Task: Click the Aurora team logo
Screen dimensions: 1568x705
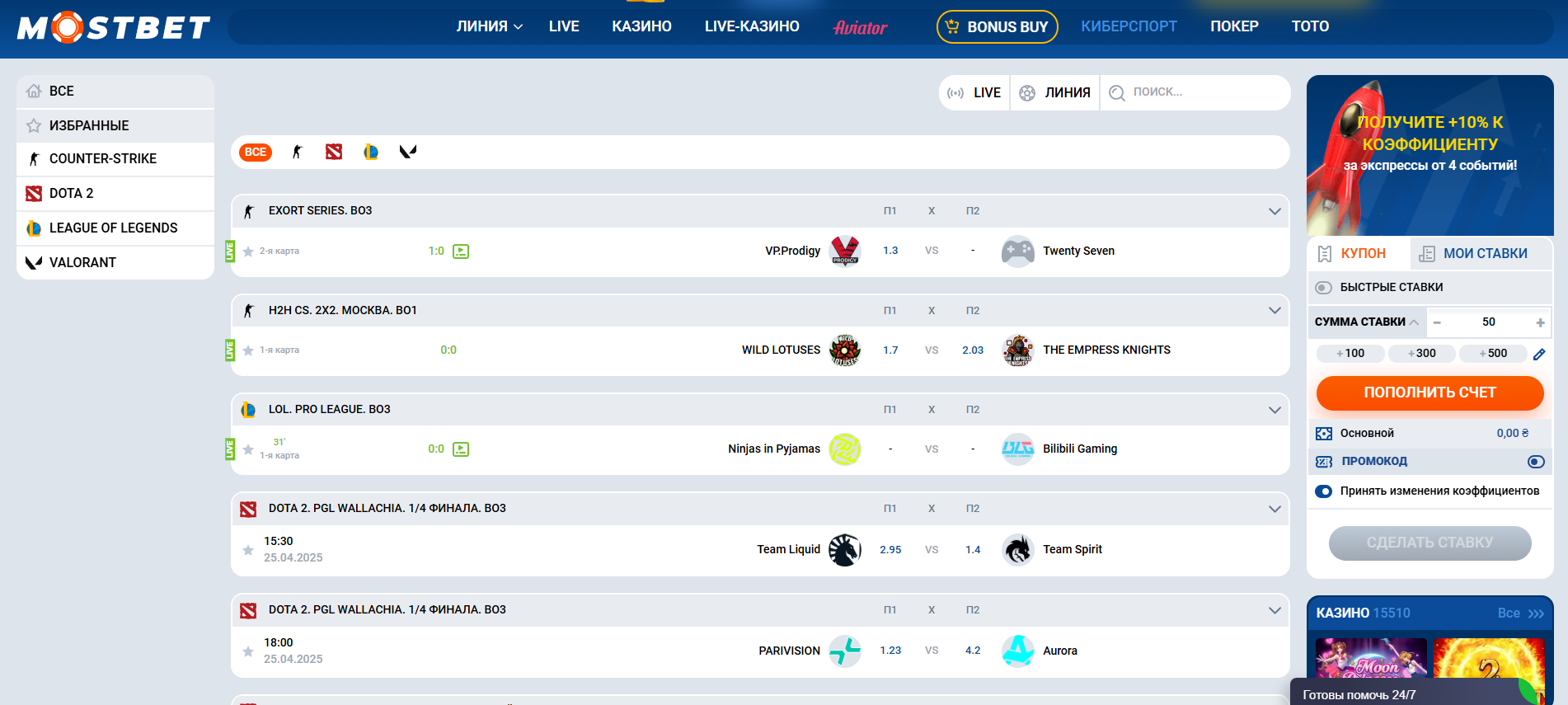Action: click(x=1018, y=651)
